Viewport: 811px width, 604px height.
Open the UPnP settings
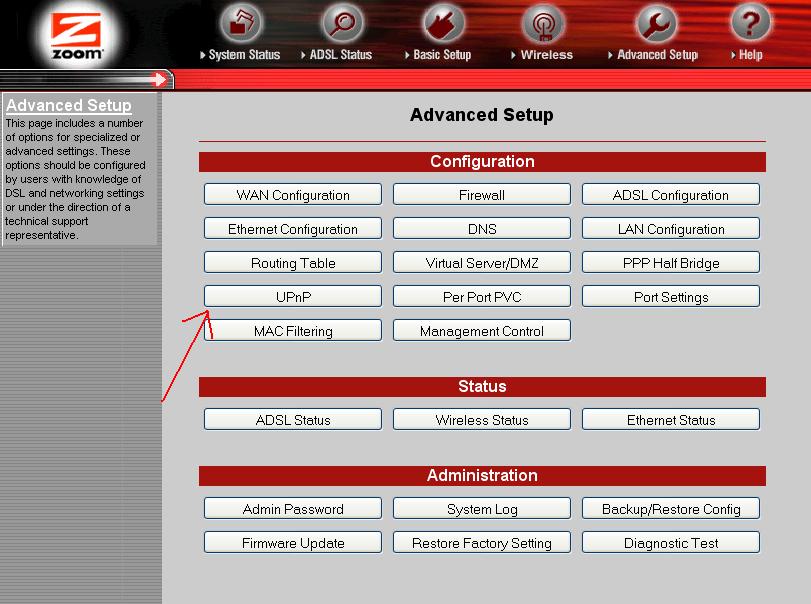pyautogui.click(x=293, y=297)
